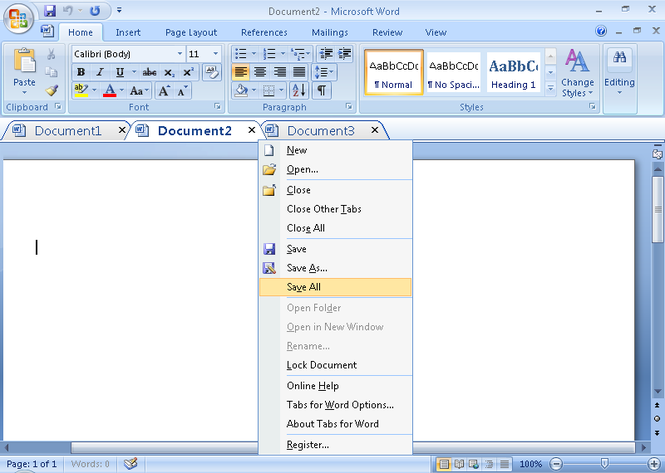The image size is (665, 473).
Task: Click the Sort A to Z icon
Action: tap(299, 91)
